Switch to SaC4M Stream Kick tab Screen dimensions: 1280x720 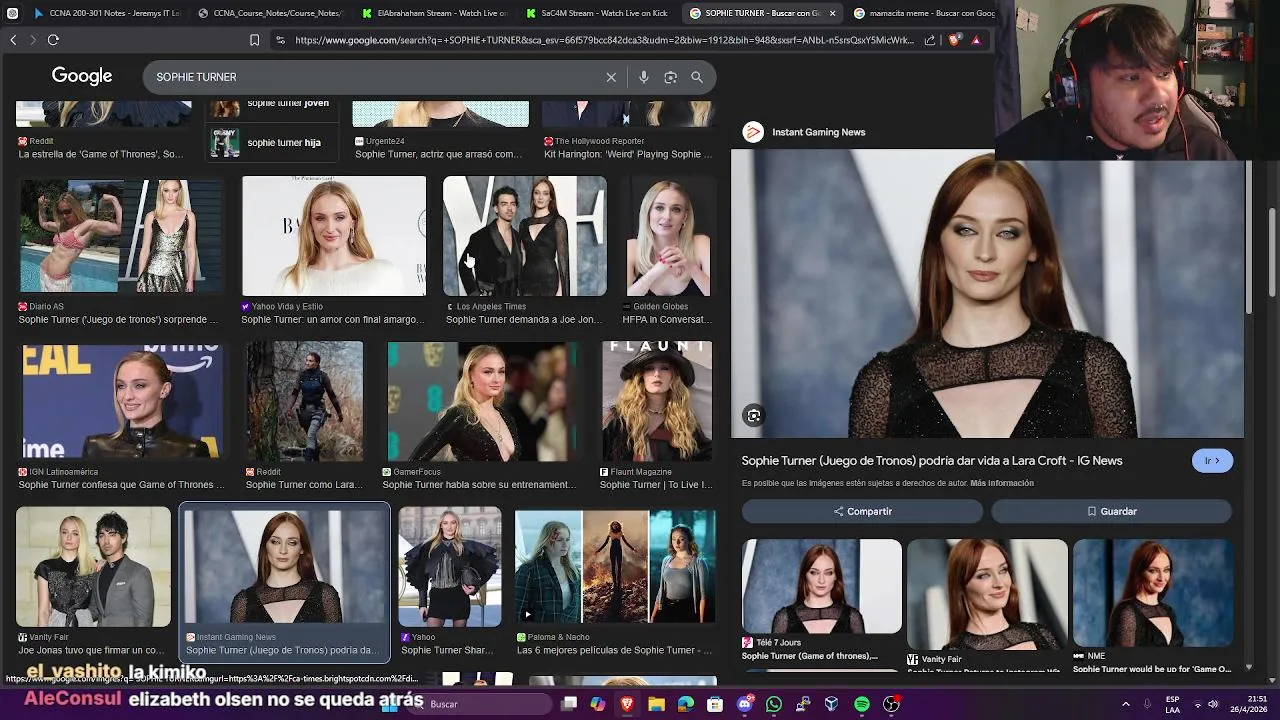(x=597, y=13)
